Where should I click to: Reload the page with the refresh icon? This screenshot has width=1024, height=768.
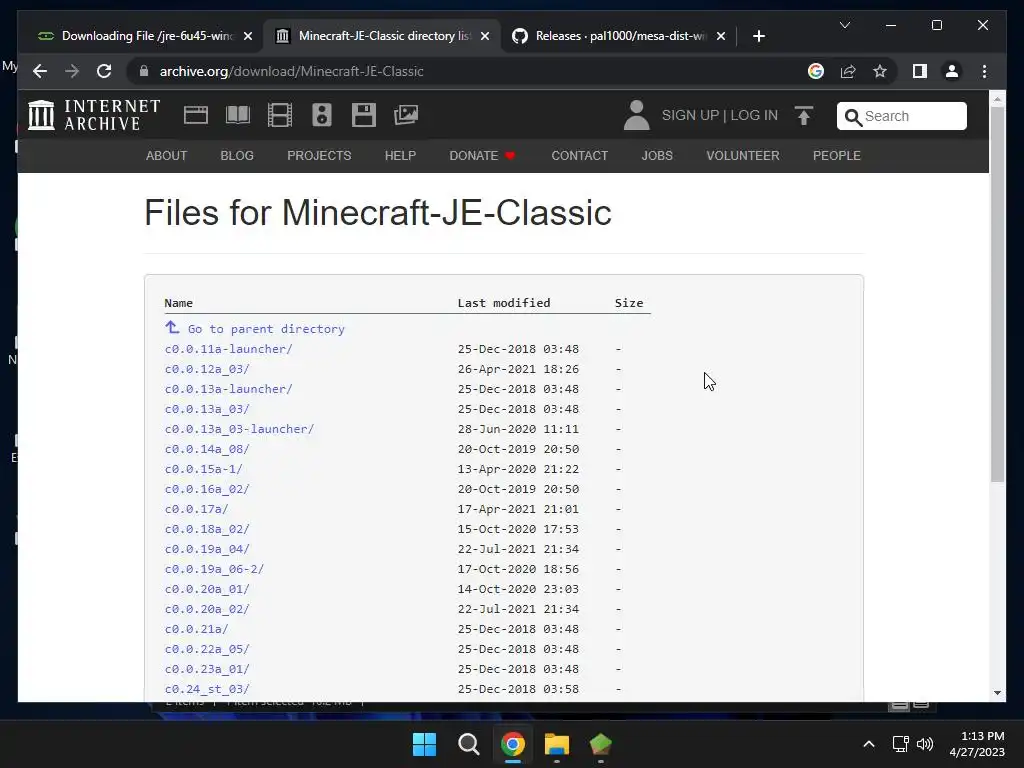click(104, 71)
